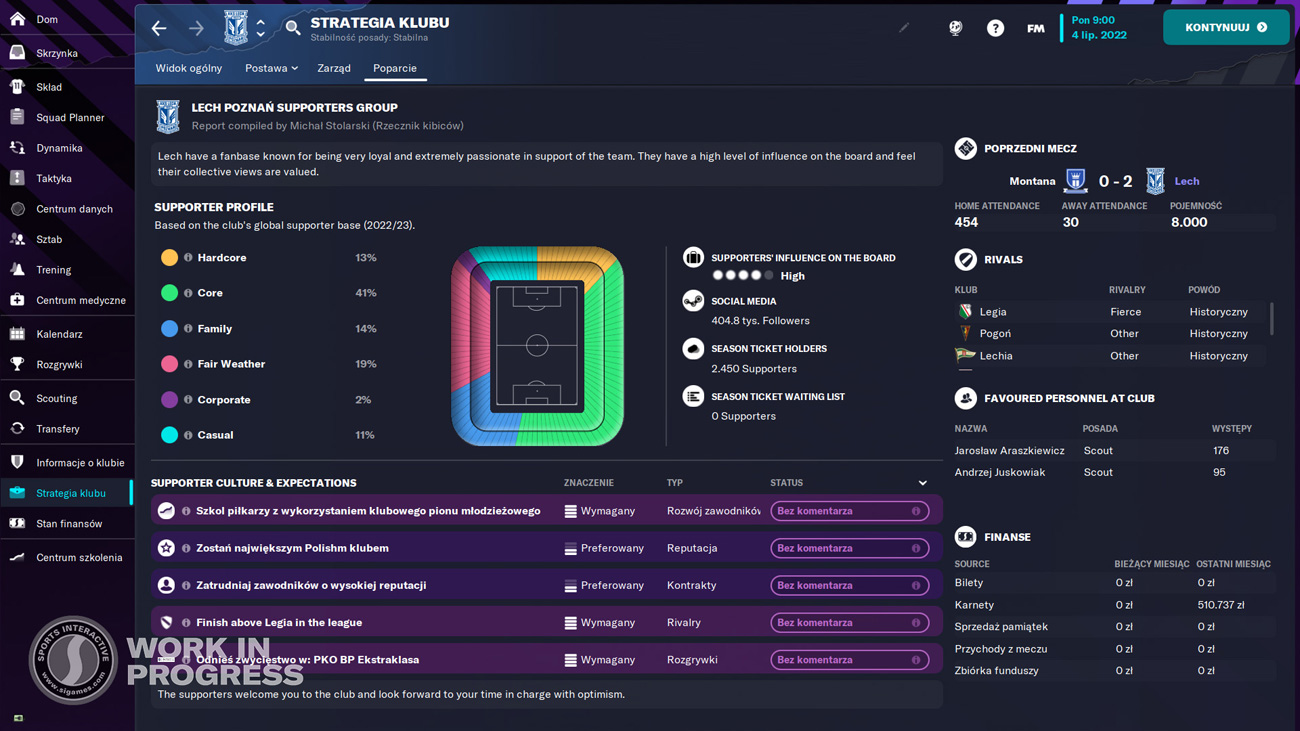
Task: Expand the Postawa dropdown tab
Action: [271, 68]
